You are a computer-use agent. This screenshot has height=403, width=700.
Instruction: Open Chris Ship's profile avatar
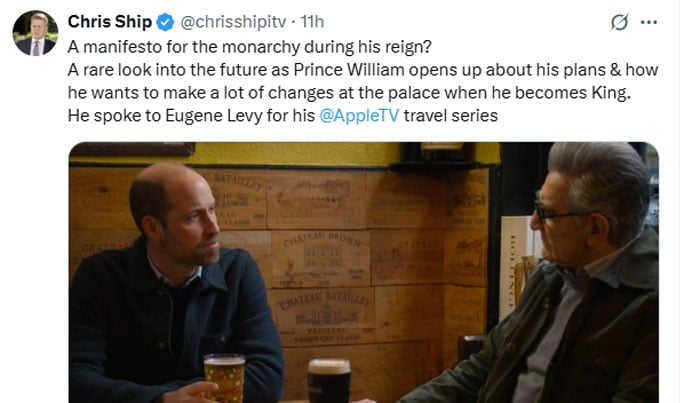coord(35,33)
